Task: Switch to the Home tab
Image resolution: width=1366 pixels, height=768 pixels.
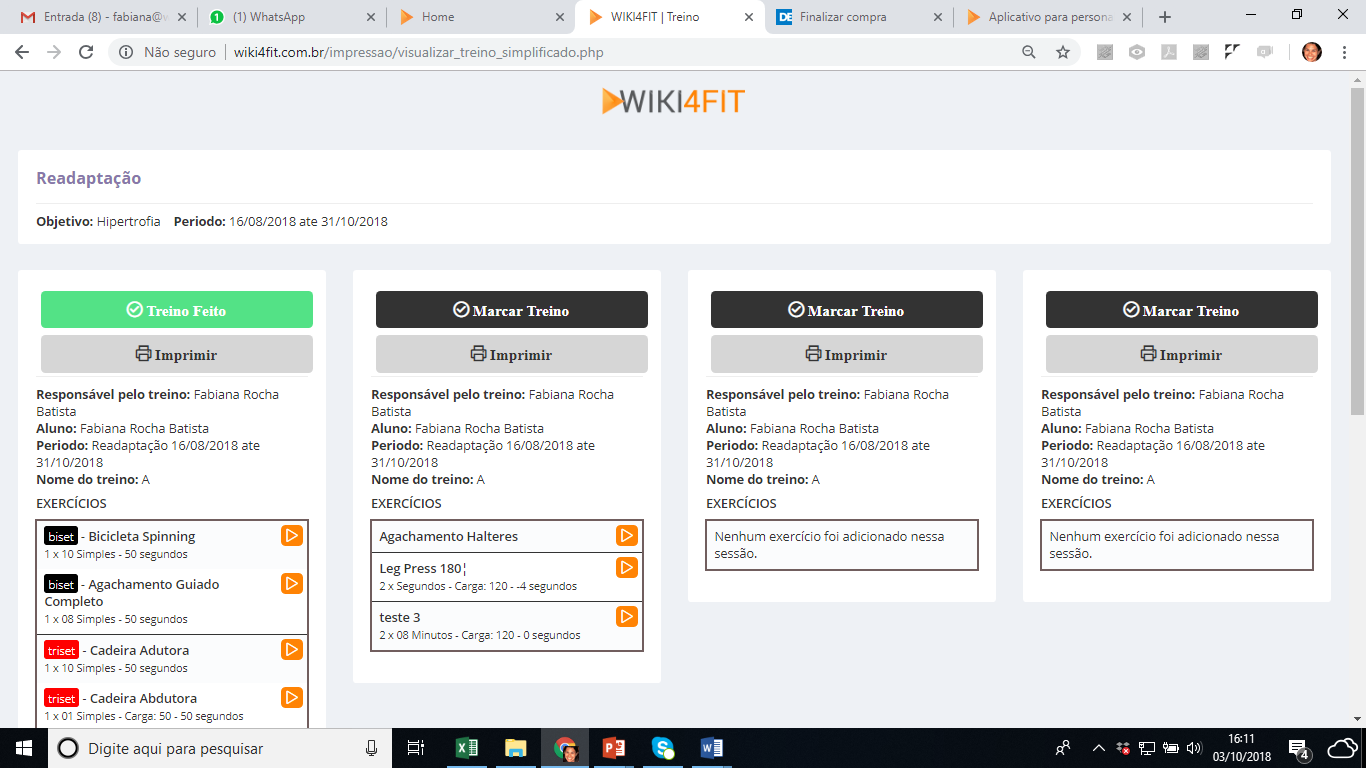Action: click(x=480, y=17)
